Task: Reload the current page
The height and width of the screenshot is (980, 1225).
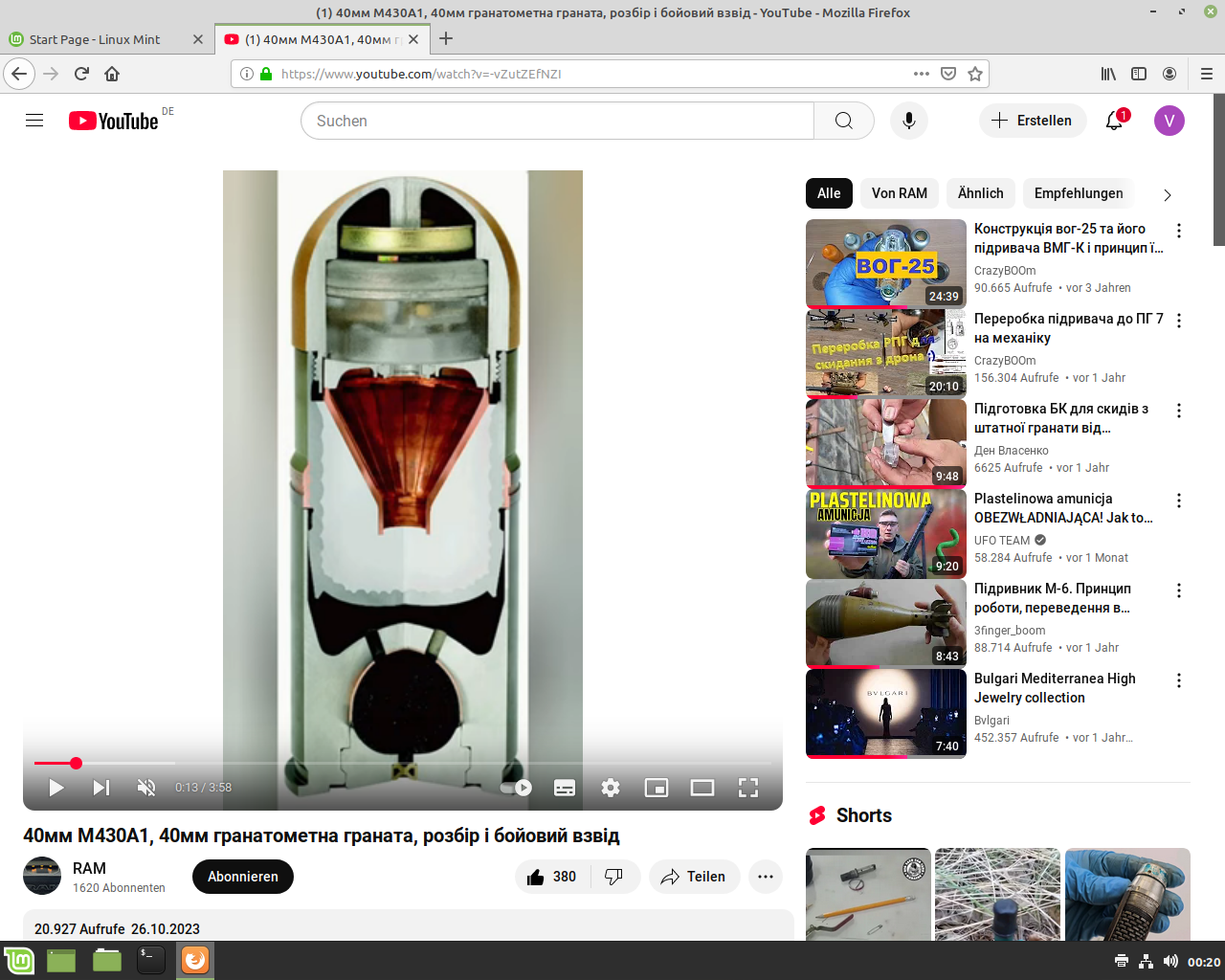Action: click(x=81, y=74)
